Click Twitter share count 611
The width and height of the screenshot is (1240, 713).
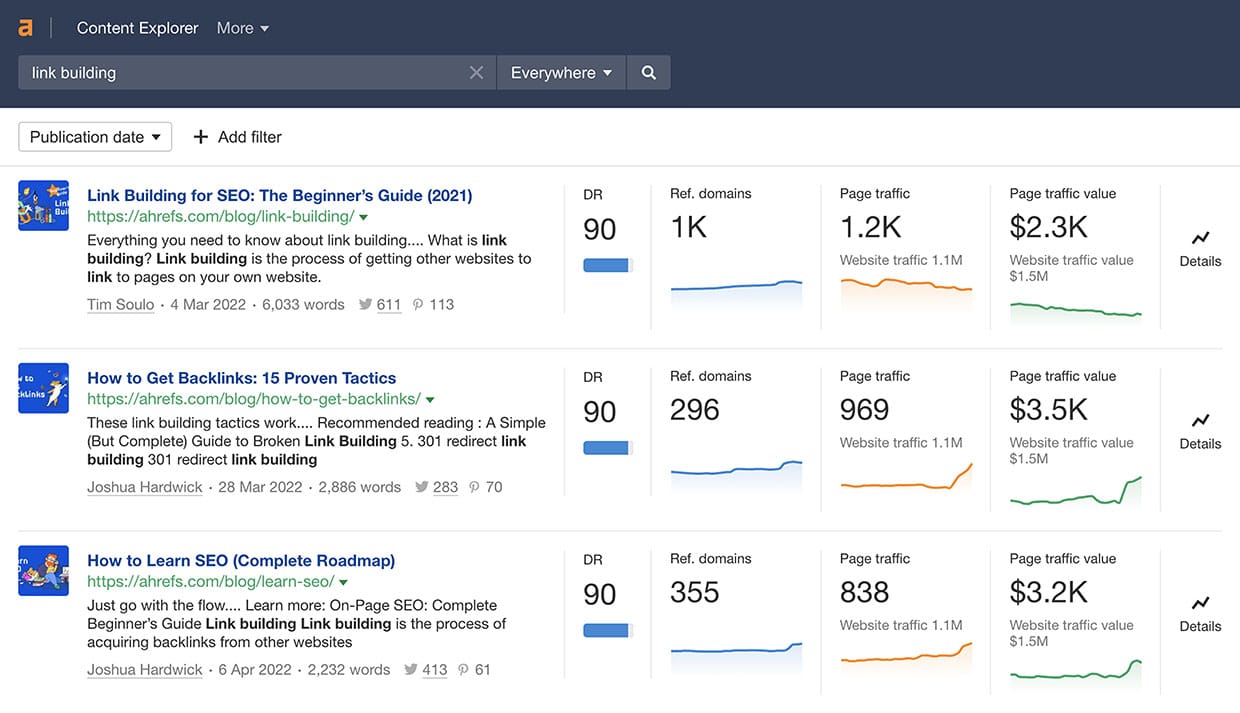point(389,304)
